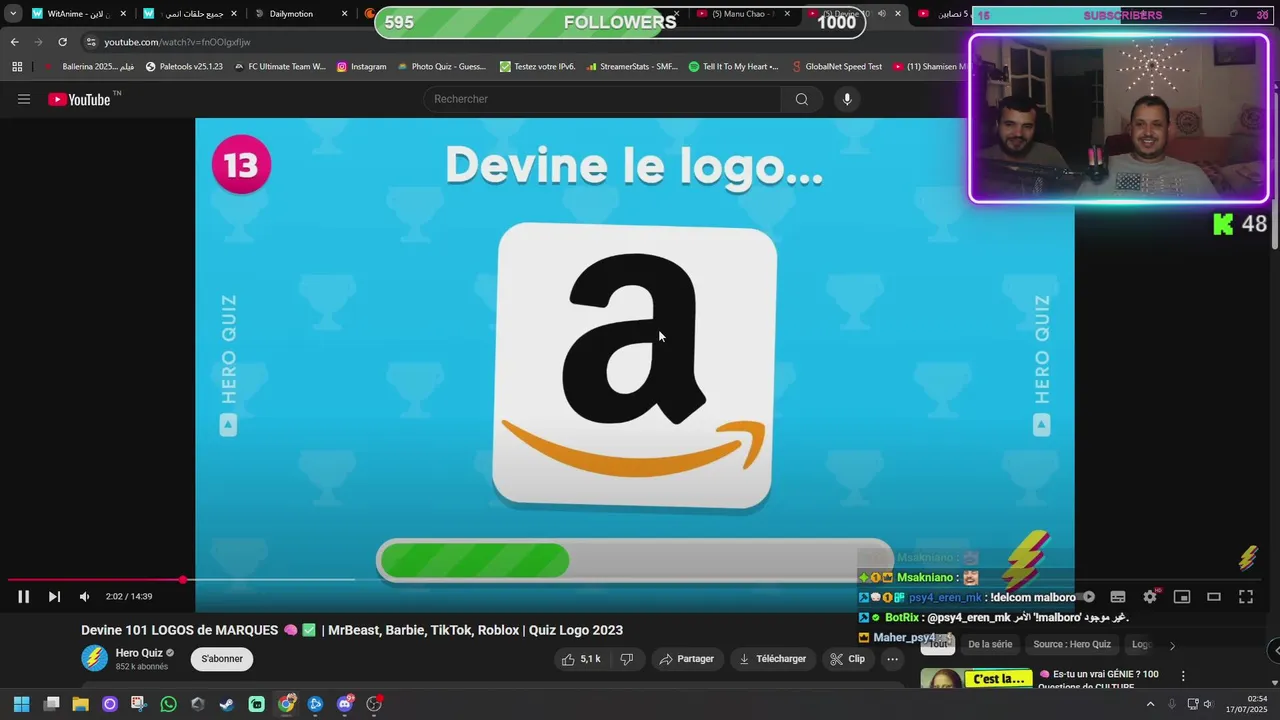Toggle the autoplay switch in player
This screenshot has height=720, width=1280.
tap(1088, 597)
